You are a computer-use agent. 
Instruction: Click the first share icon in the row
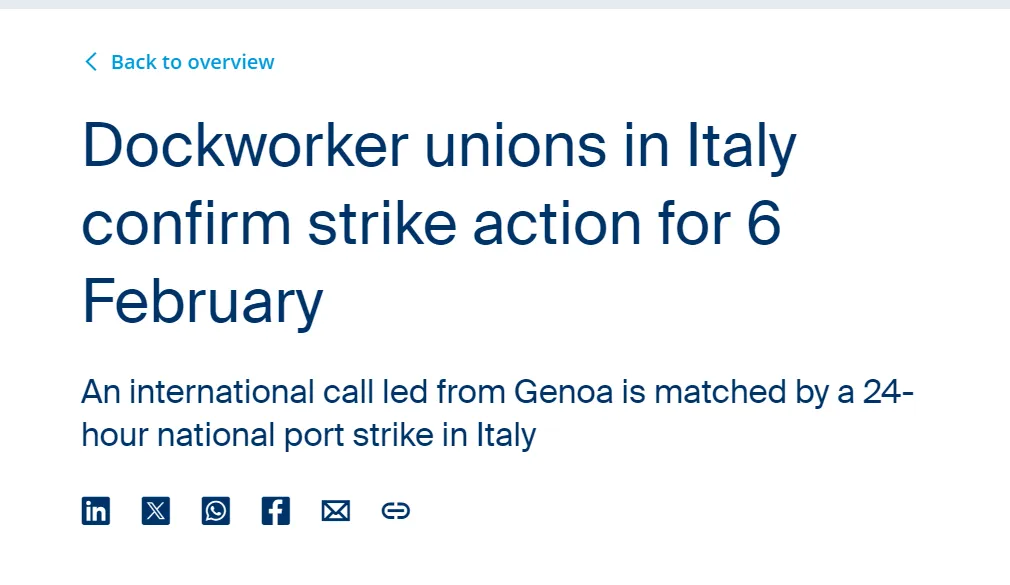95,511
